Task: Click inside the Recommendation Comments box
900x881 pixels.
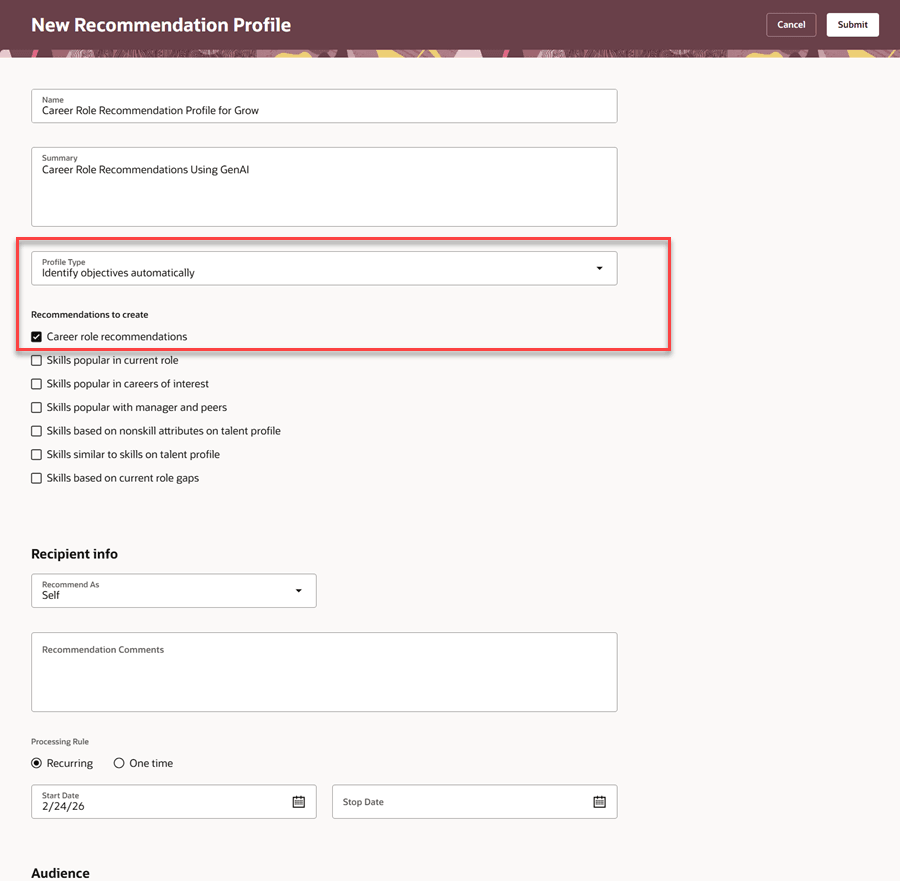Action: pyautogui.click(x=324, y=670)
